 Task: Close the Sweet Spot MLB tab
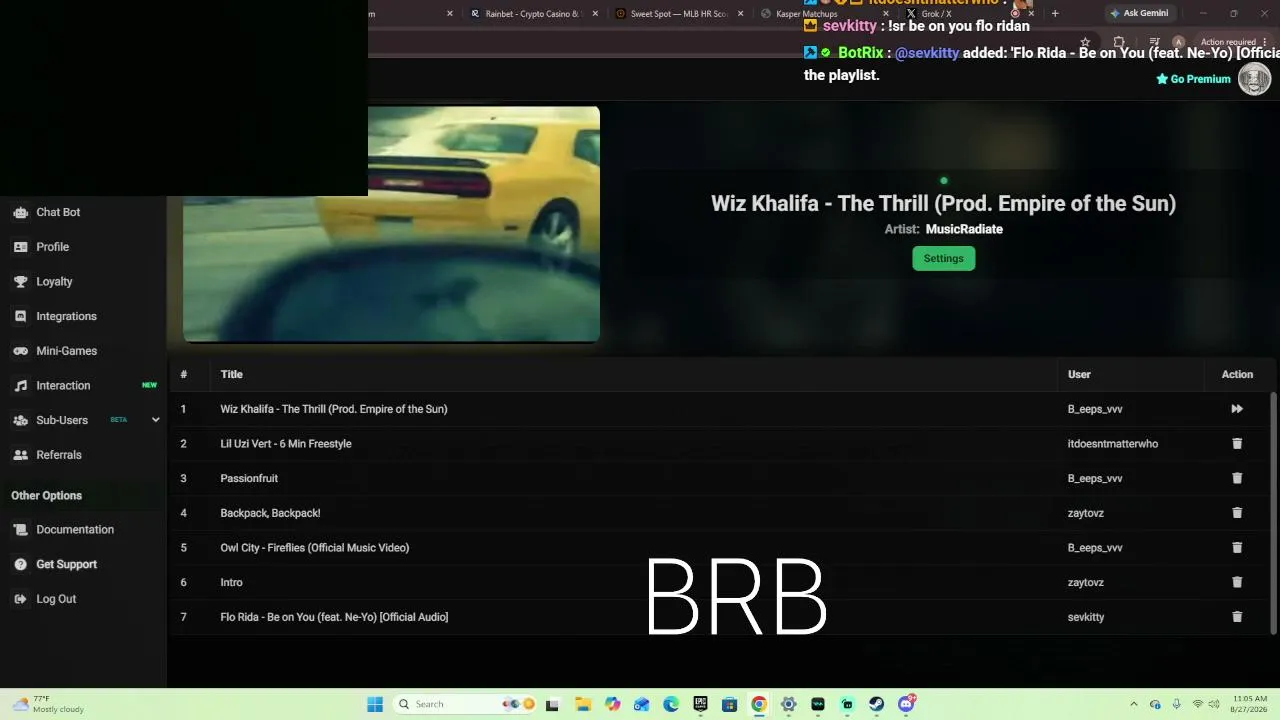[x=740, y=14]
